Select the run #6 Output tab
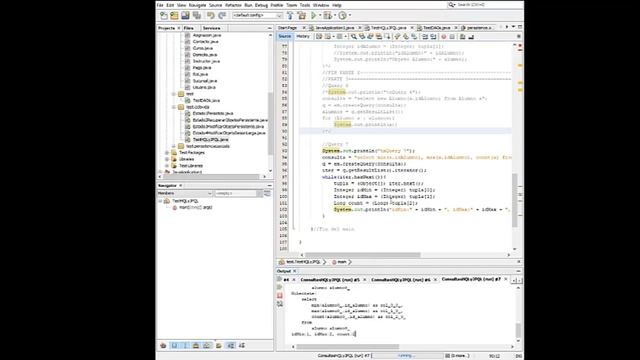The height and width of the screenshot is (360, 640). point(400,280)
